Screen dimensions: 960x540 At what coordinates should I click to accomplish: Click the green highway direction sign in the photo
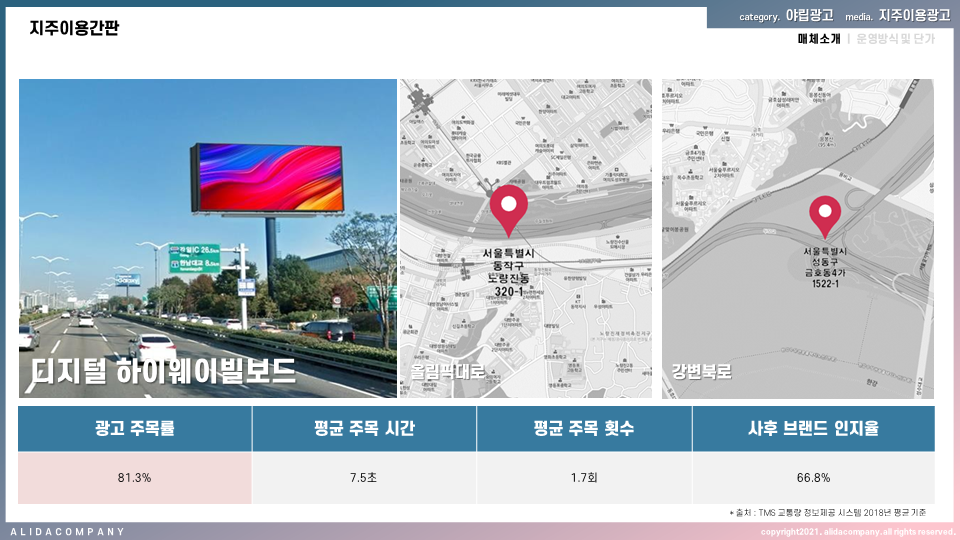[x=194, y=258]
